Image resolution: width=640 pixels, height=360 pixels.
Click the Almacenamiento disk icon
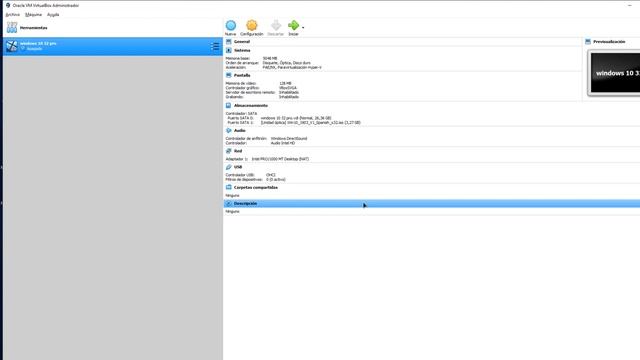pyautogui.click(x=229, y=105)
